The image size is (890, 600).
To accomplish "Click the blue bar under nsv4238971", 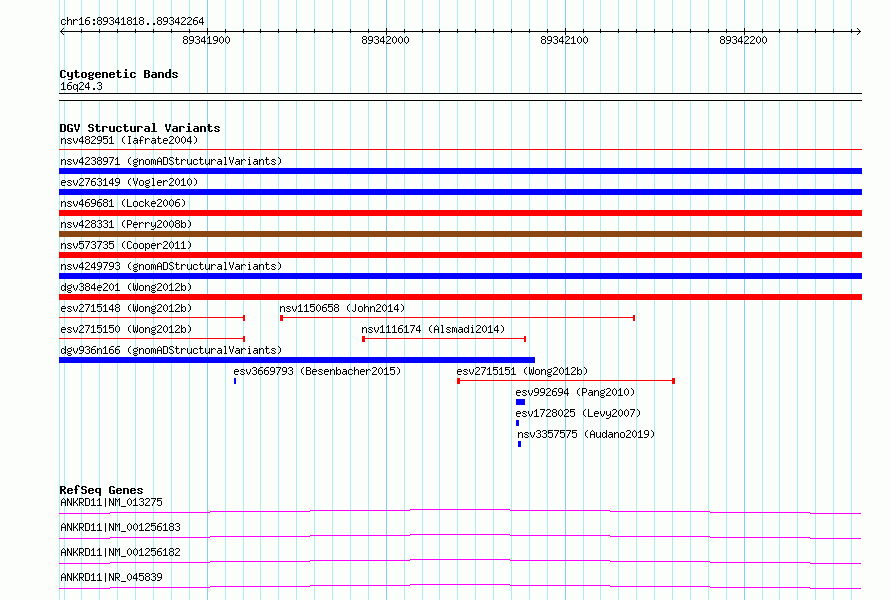I will pos(460,171).
